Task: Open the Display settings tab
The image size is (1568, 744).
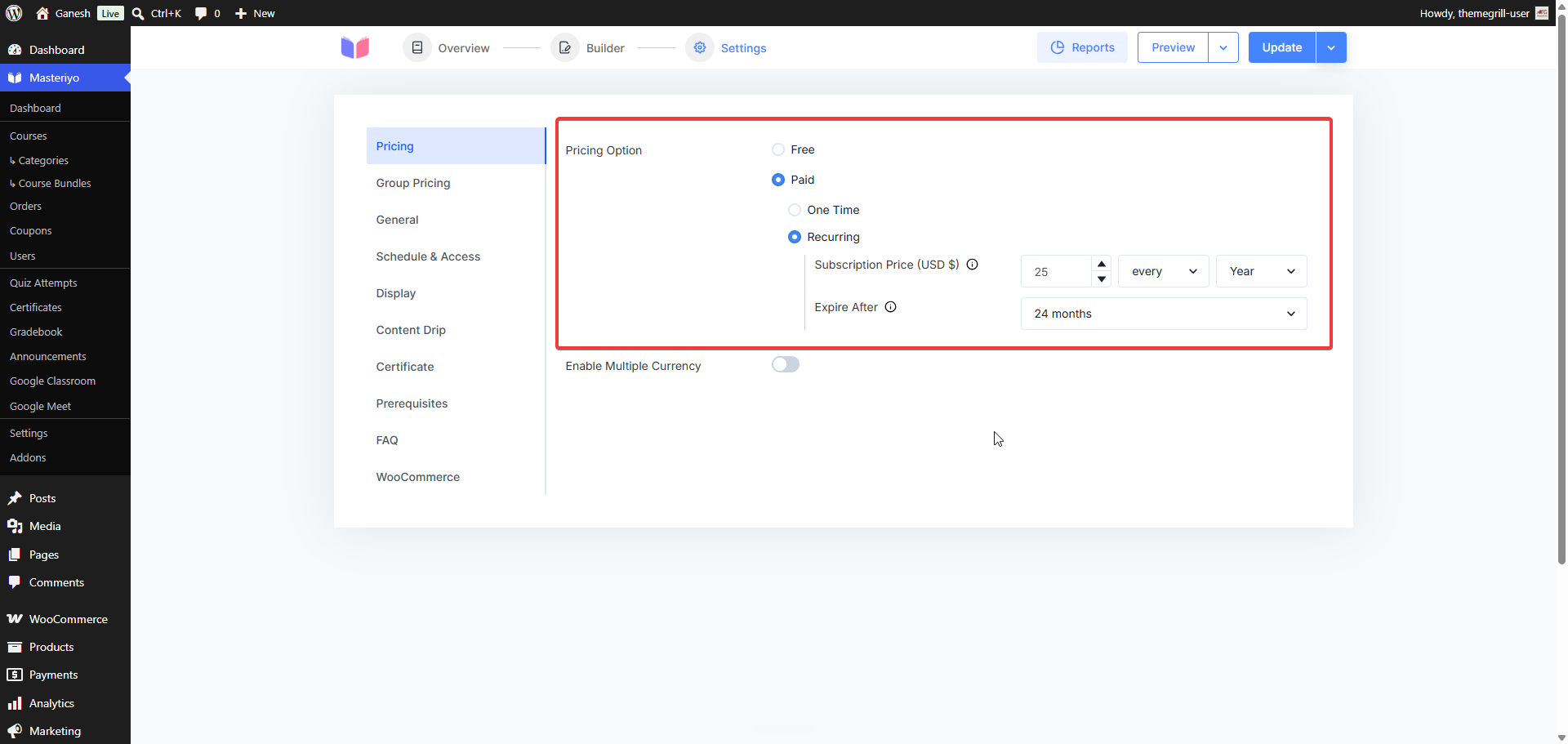Action: (x=456, y=293)
